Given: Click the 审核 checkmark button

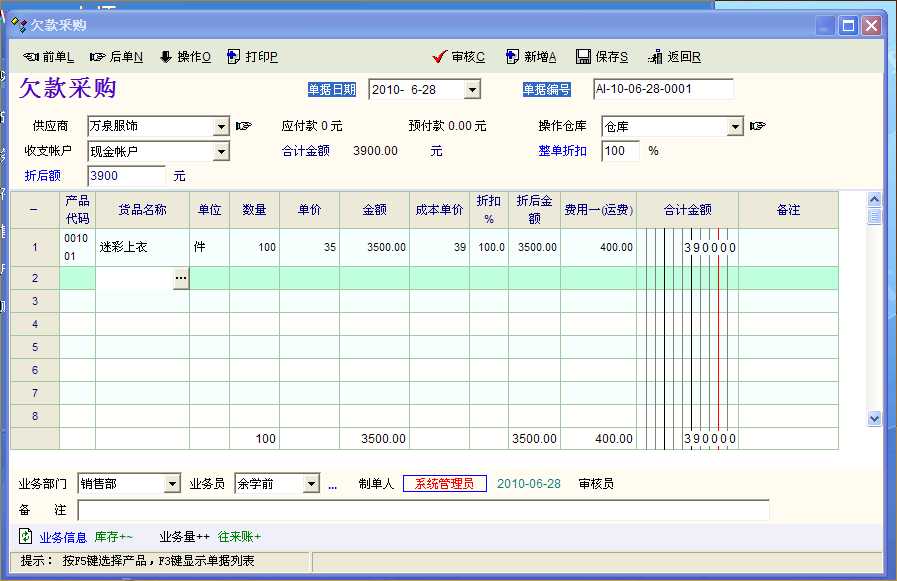Looking at the screenshot, I should 439,57.
